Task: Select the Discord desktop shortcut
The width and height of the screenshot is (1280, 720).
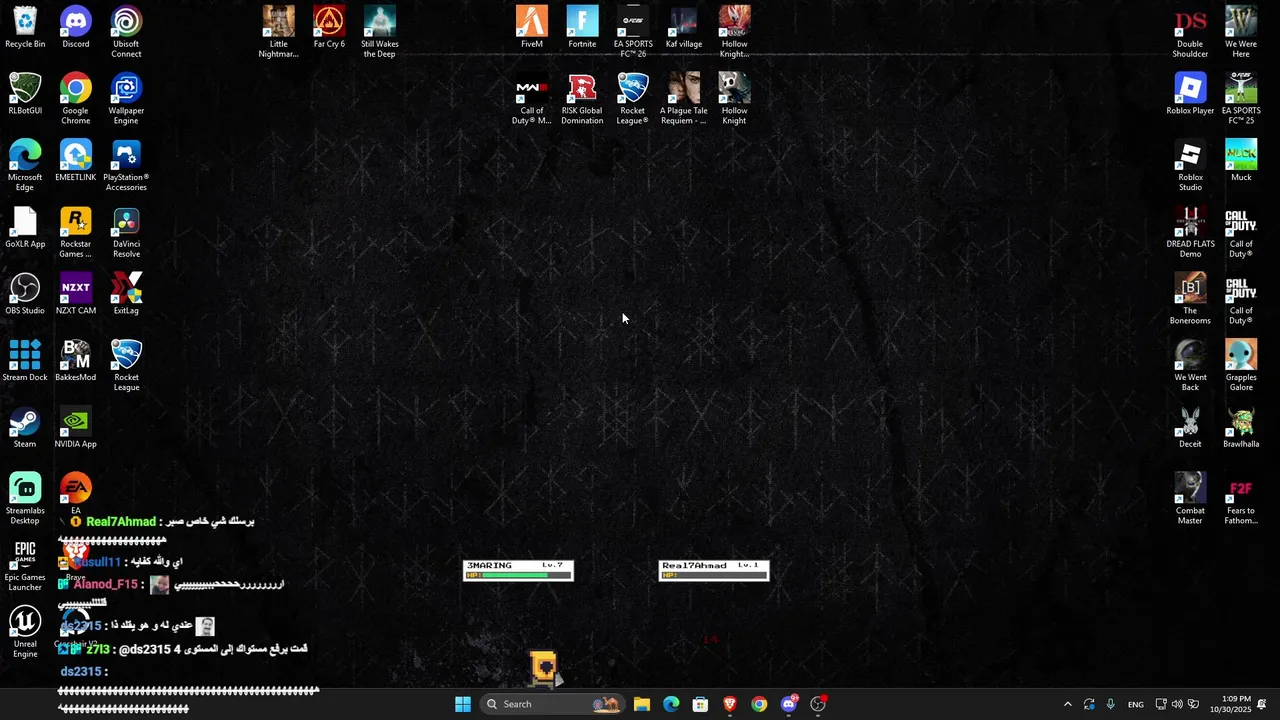Action: tap(76, 27)
